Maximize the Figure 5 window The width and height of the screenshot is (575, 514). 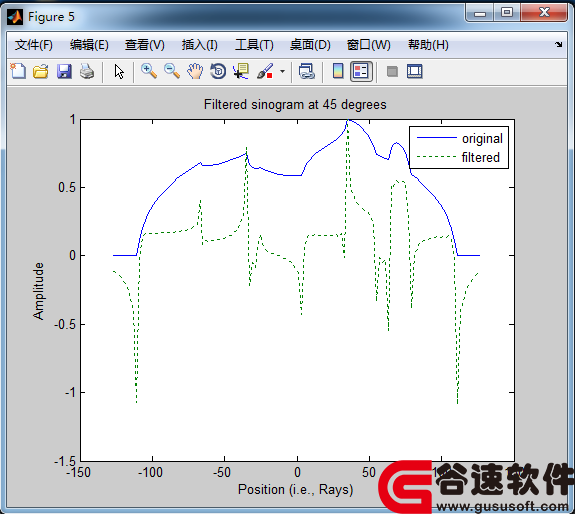tap(507, 13)
